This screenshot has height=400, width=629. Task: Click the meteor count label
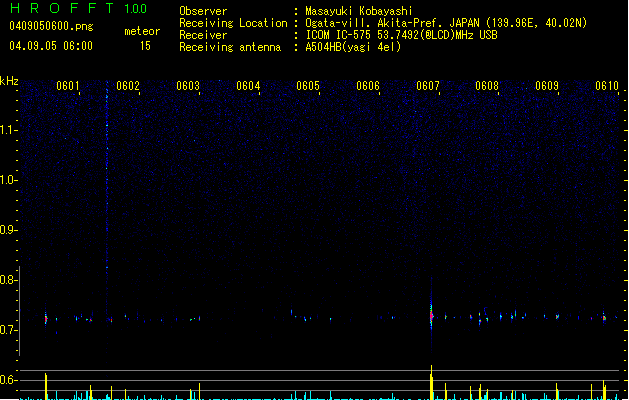tap(142, 31)
